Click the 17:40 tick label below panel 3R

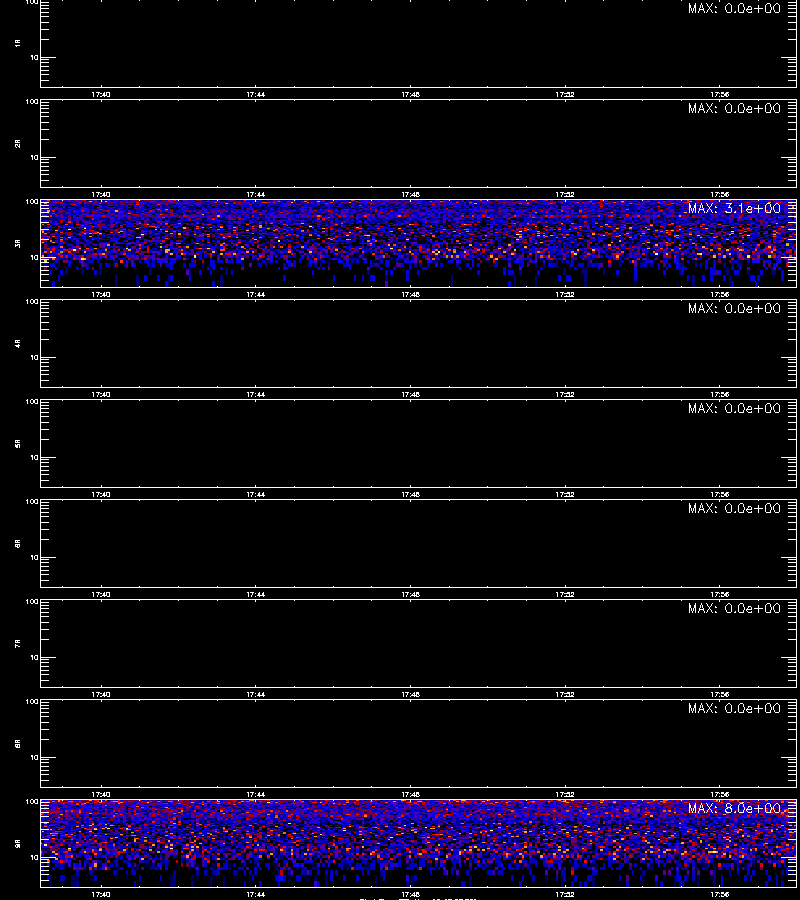click(x=101, y=294)
